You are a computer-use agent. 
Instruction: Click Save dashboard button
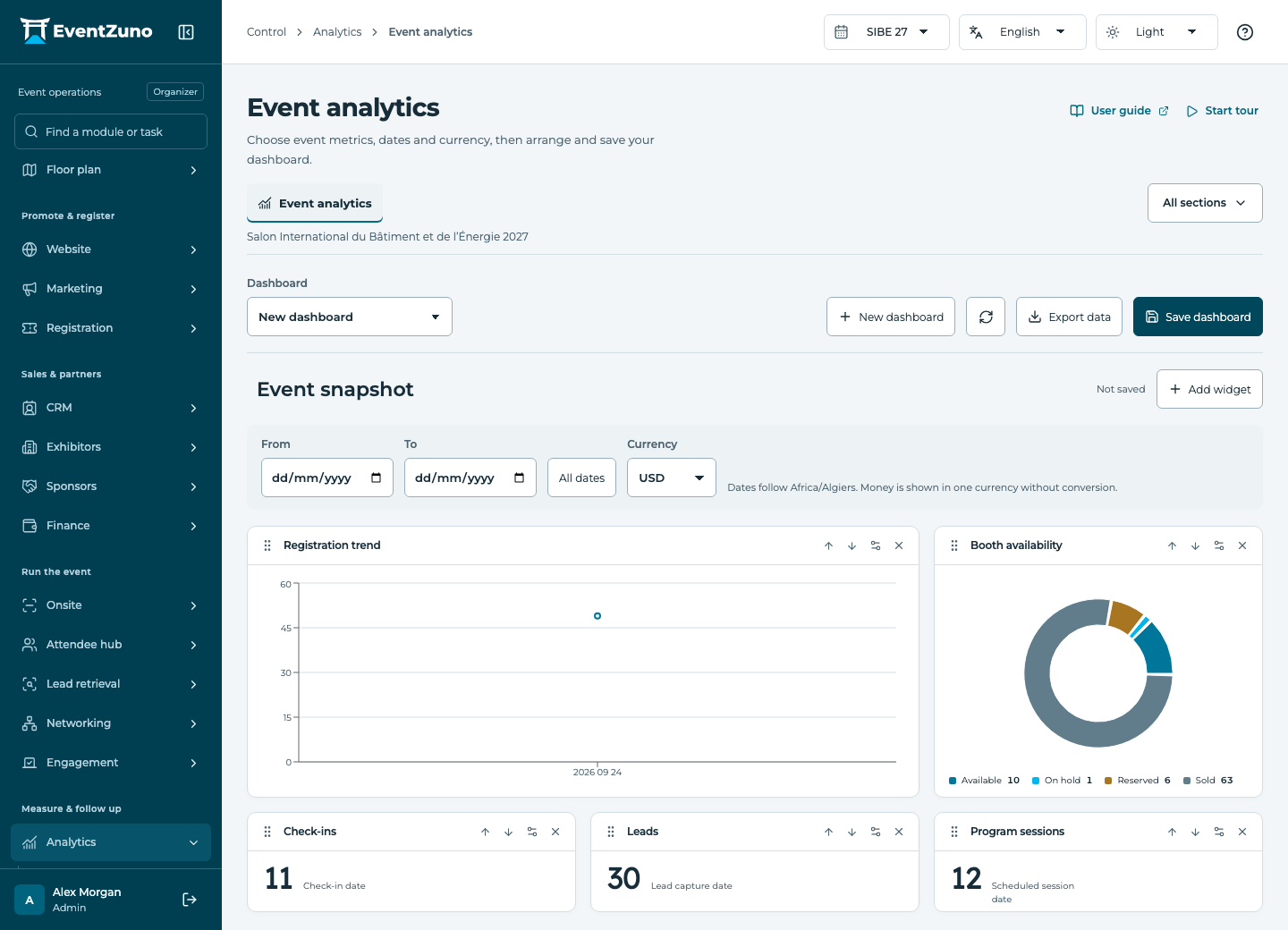1198,317
